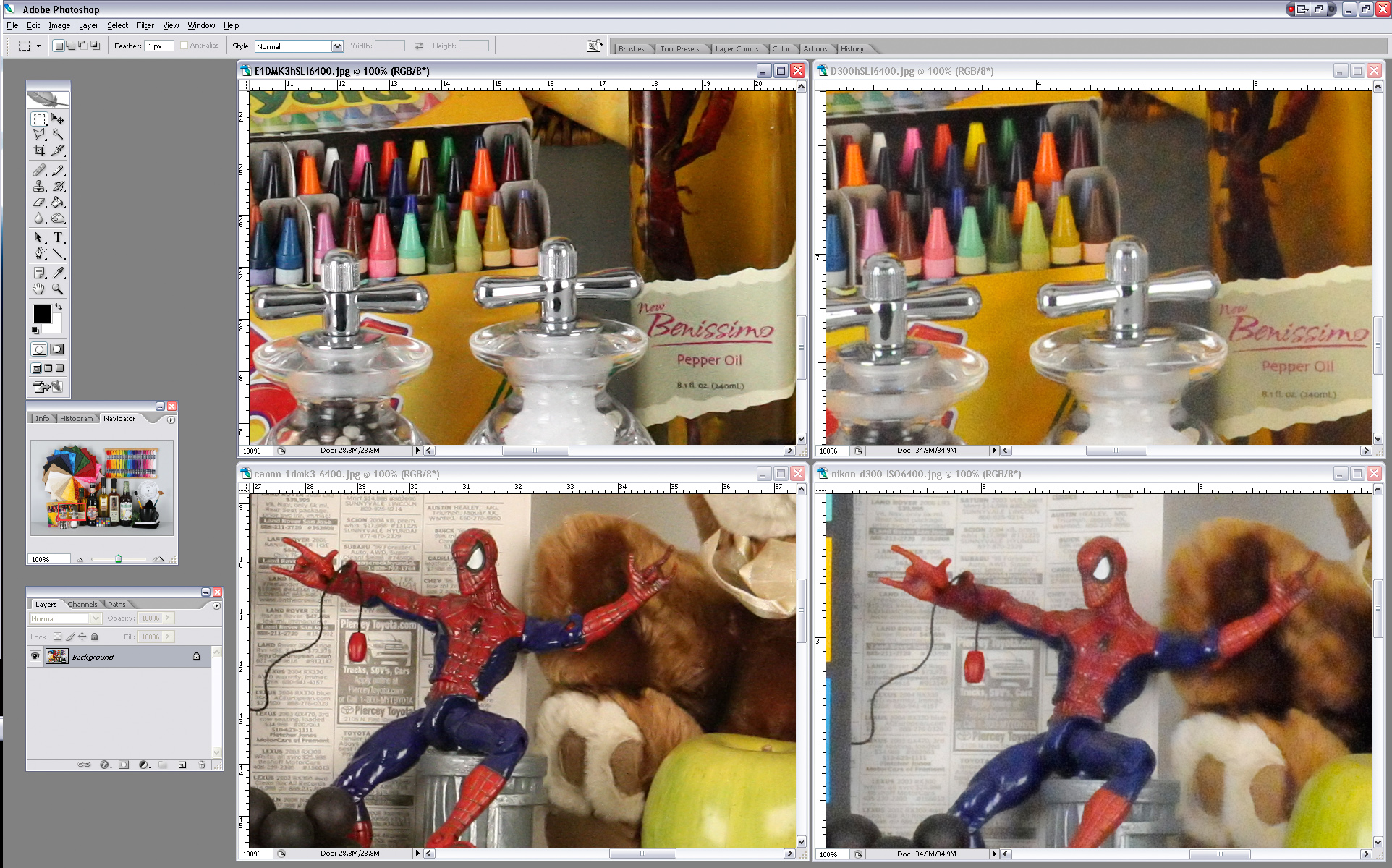Image resolution: width=1392 pixels, height=868 pixels.
Task: Create a new layer set folder
Action: tap(163, 765)
